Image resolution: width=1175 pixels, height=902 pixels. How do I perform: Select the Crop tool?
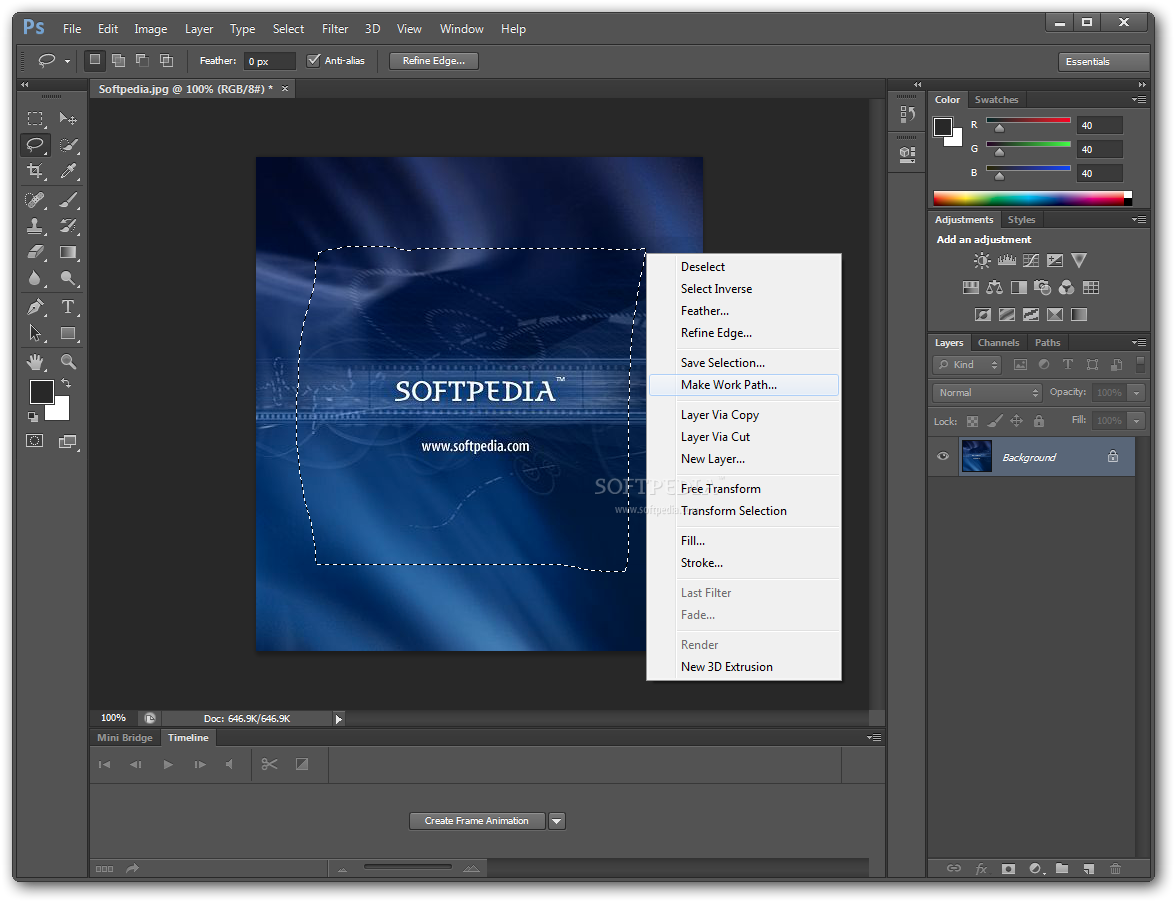[34, 172]
